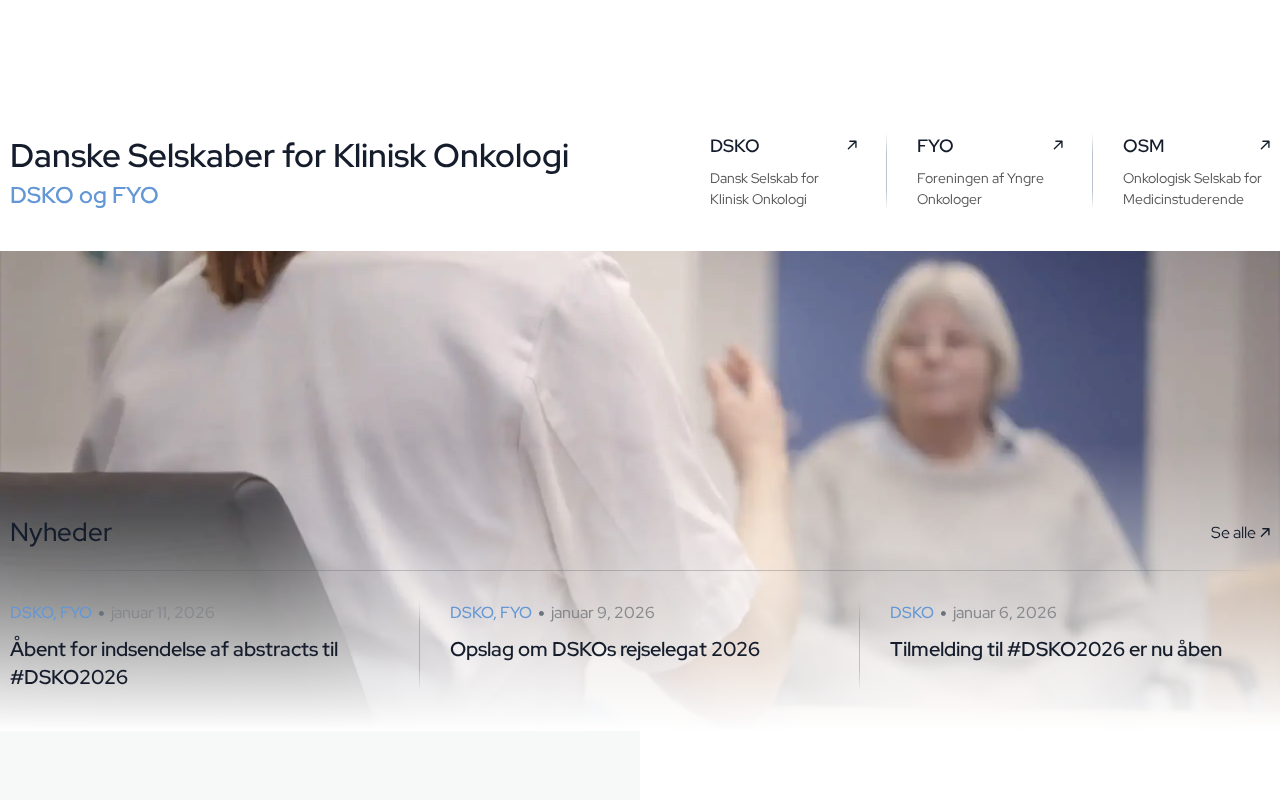Click the arrow icon next to Se alle
Viewport: 1280px width, 800px height.
point(1265,533)
